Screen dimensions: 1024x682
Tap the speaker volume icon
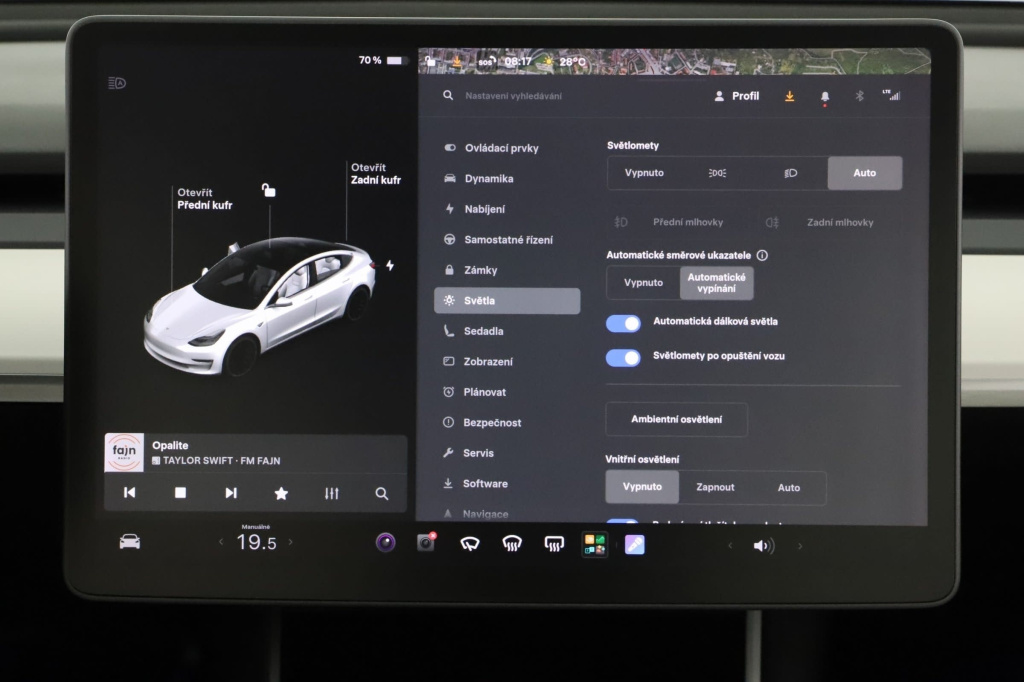coord(763,545)
